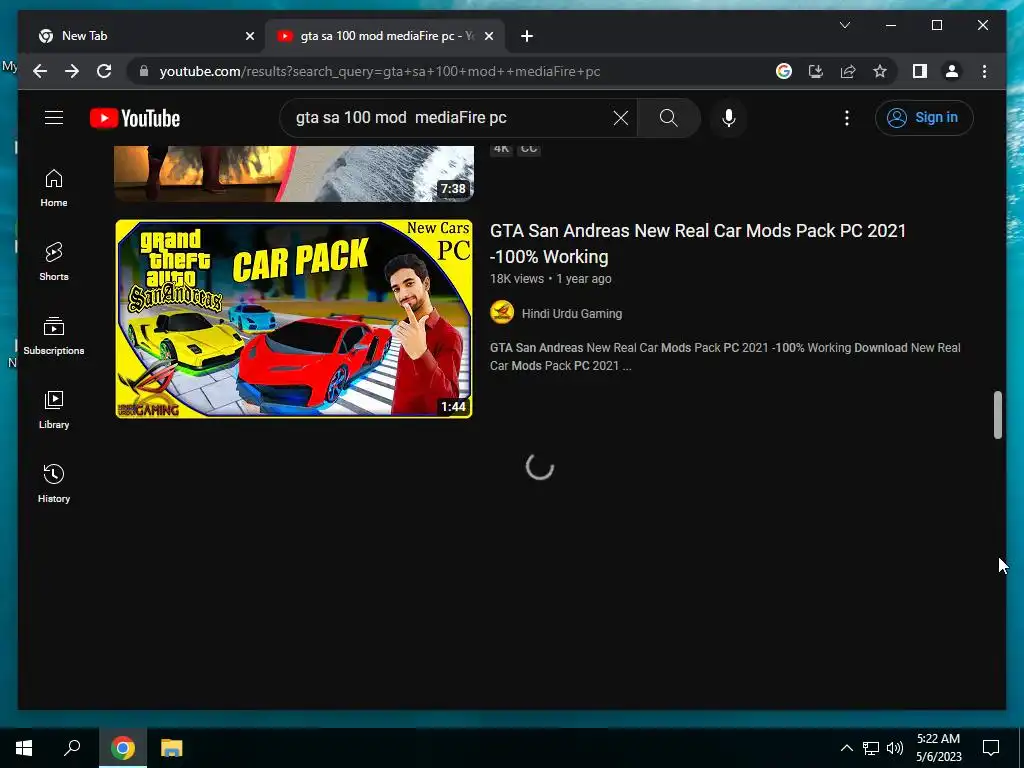Go to Home in the sidebar
1024x768 pixels.
[x=54, y=188]
